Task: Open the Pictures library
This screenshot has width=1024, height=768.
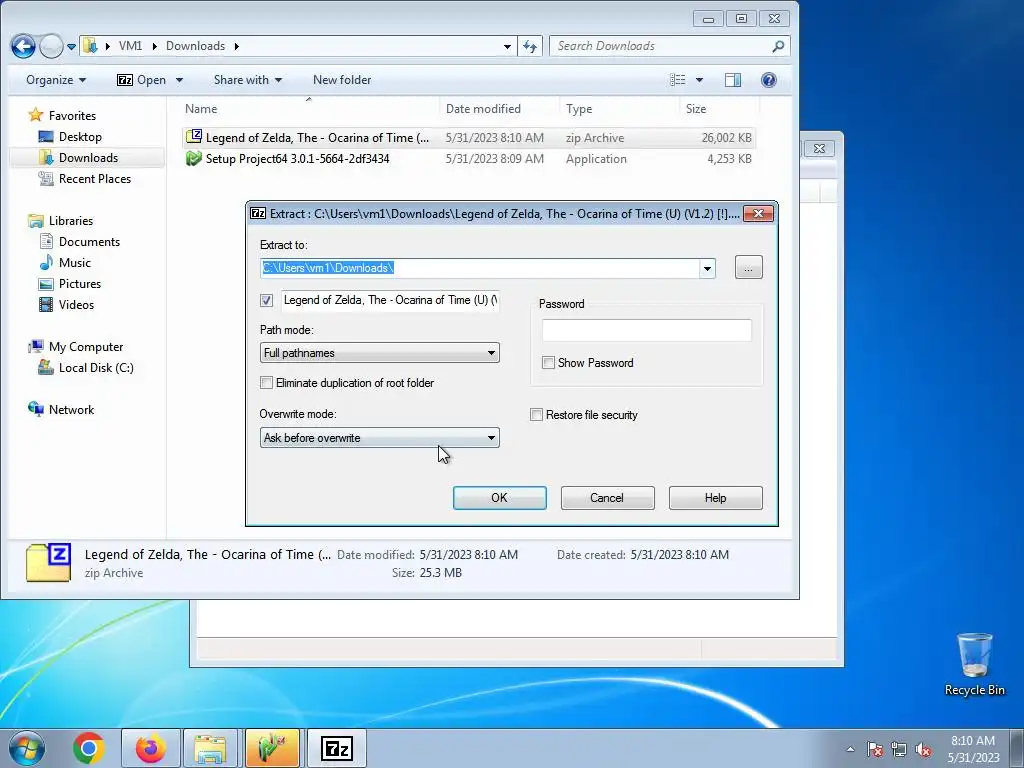Action: point(80,283)
